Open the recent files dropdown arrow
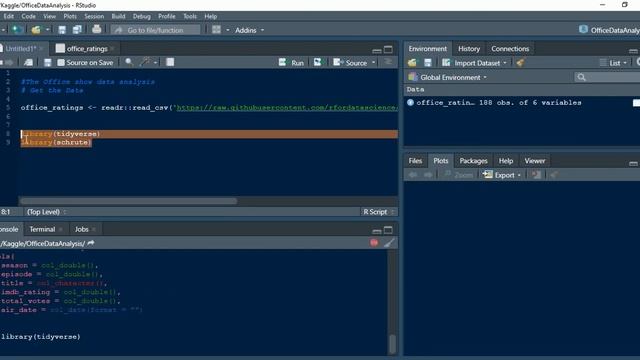This screenshot has width=640, height=360. coord(47,30)
